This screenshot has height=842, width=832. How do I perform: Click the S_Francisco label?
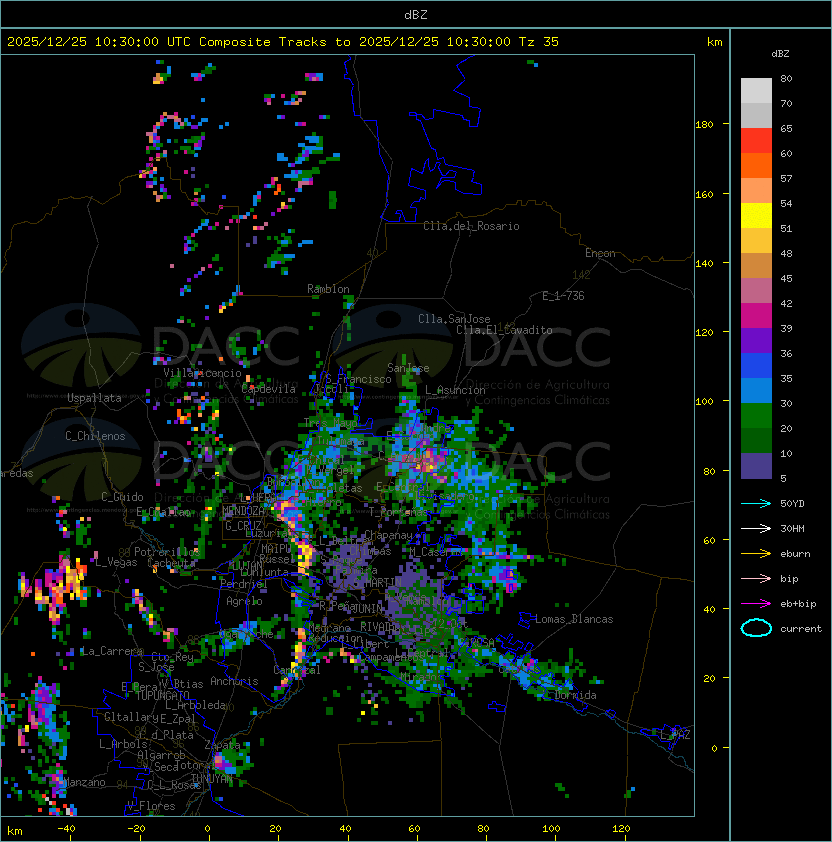point(358,379)
